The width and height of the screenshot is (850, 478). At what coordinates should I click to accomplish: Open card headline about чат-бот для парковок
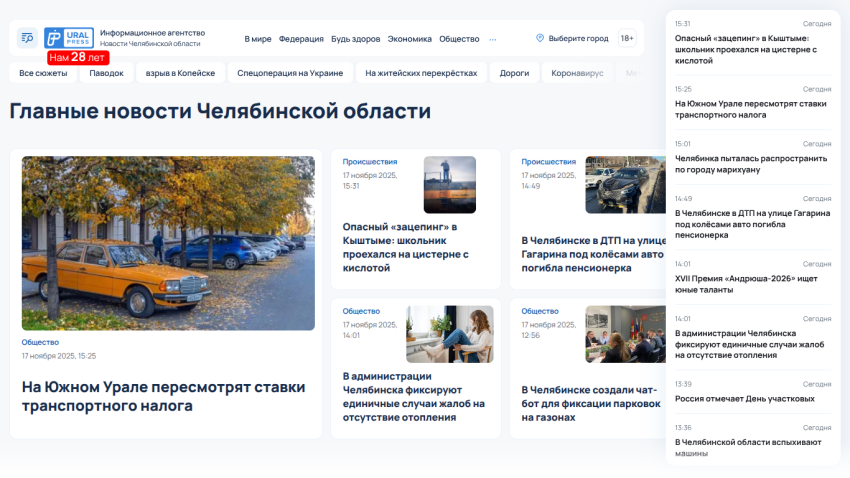pos(591,404)
